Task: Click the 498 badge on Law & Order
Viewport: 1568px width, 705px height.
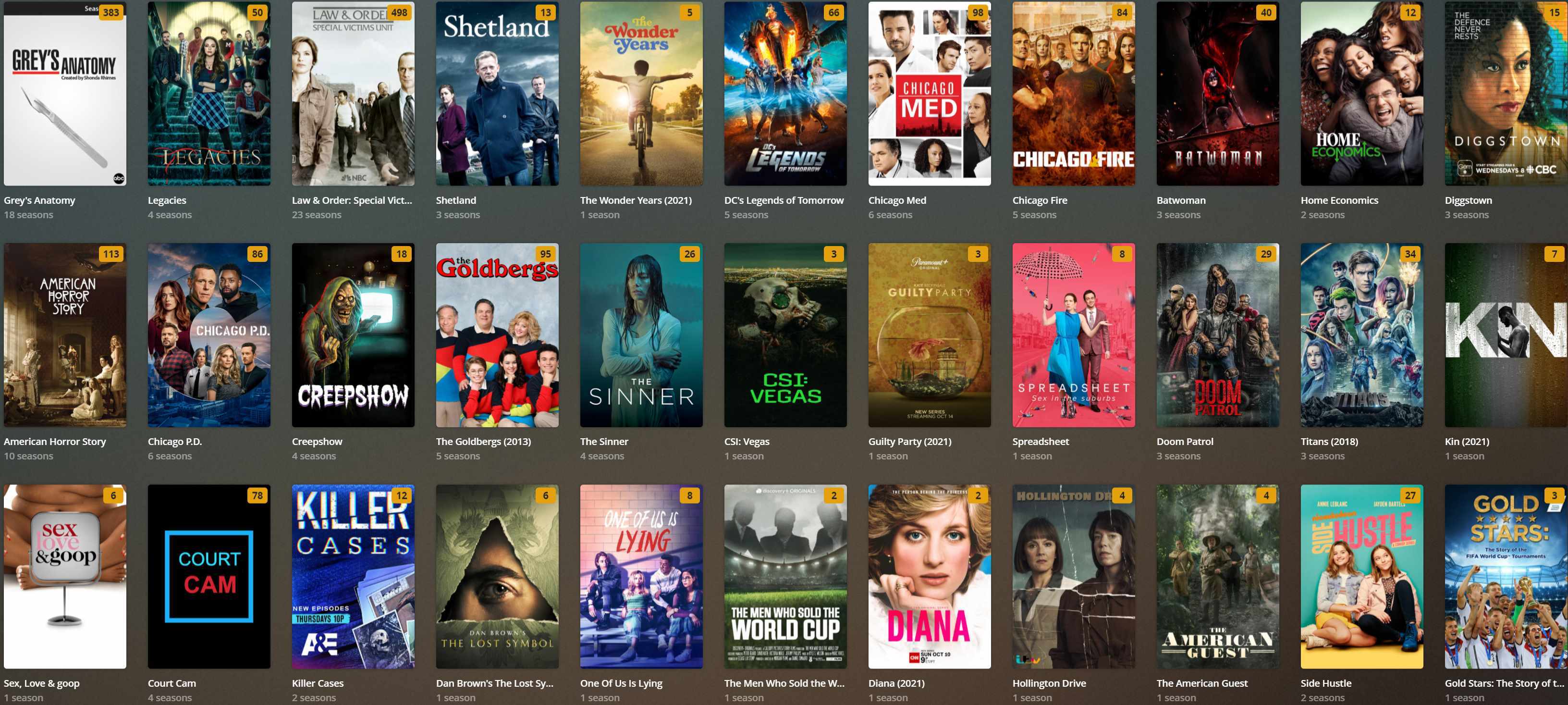Action: click(x=399, y=12)
